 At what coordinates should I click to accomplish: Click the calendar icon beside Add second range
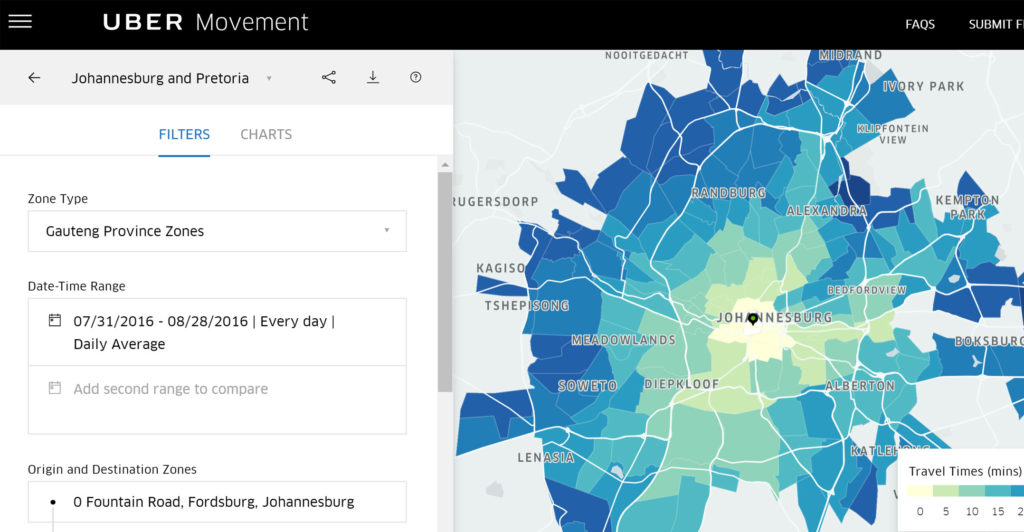coord(55,388)
